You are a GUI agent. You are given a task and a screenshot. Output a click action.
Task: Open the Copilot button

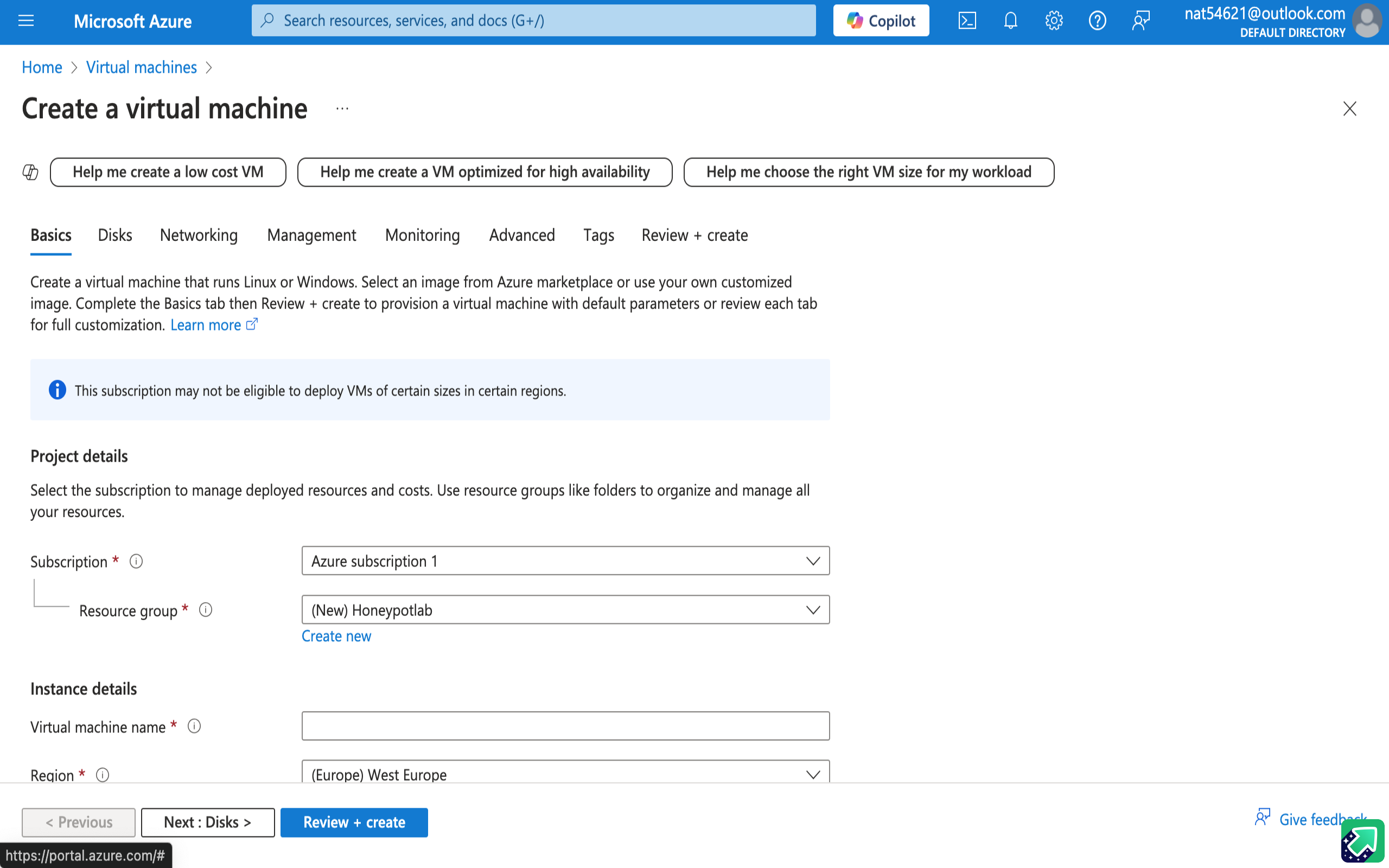(881, 21)
